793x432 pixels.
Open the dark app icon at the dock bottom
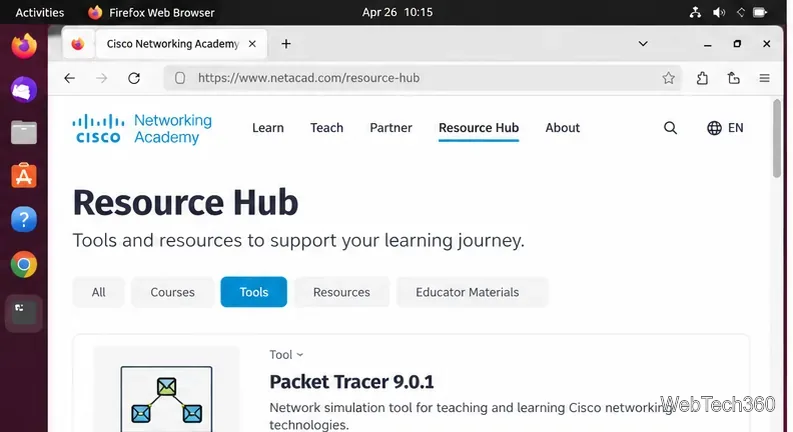(x=24, y=312)
